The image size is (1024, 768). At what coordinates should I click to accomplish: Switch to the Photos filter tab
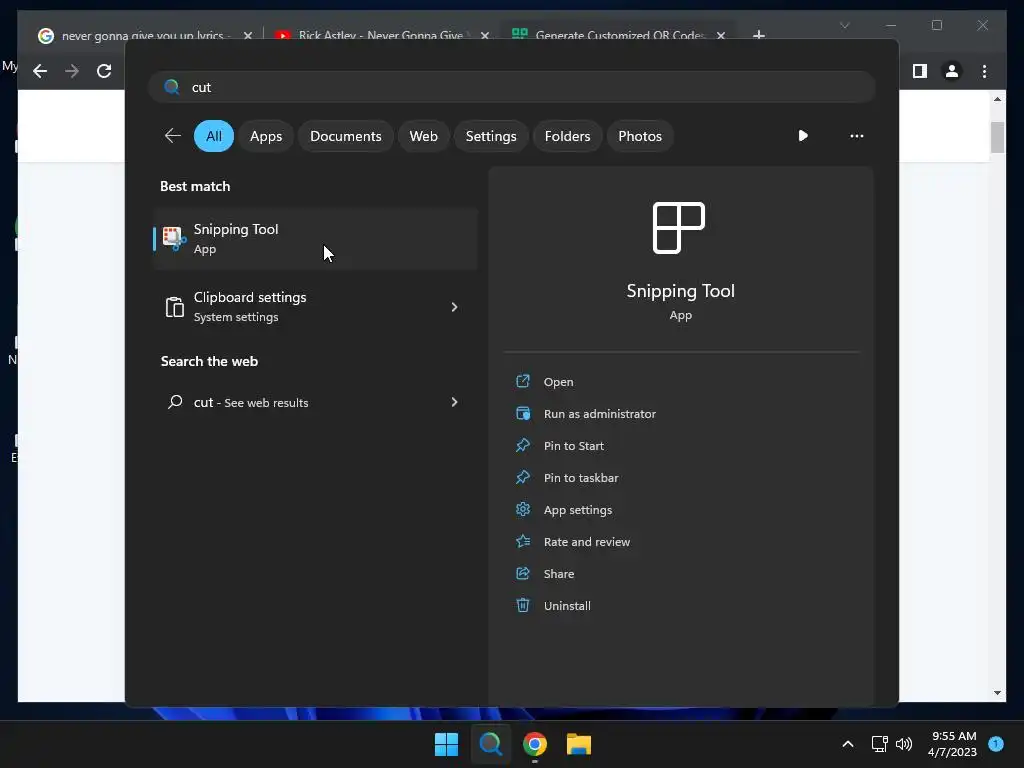coord(640,136)
